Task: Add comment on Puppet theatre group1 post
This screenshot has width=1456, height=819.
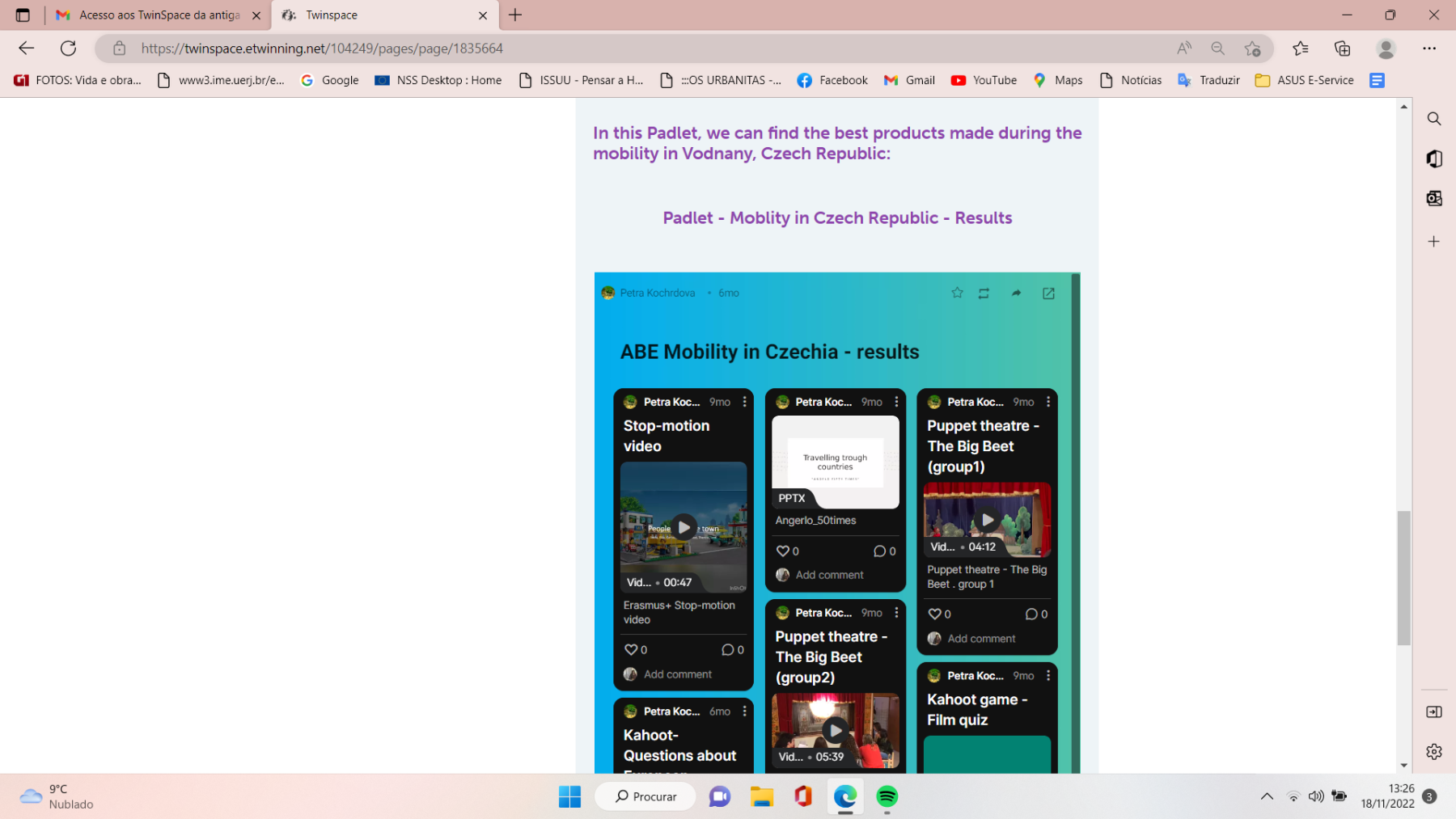Action: 981,639
